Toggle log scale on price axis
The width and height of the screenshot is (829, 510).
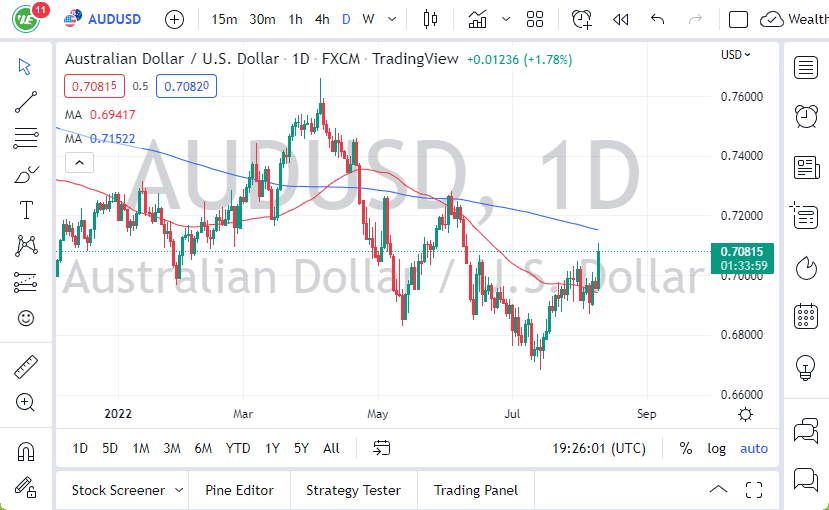pyautogui.click(x=717, y=448)
